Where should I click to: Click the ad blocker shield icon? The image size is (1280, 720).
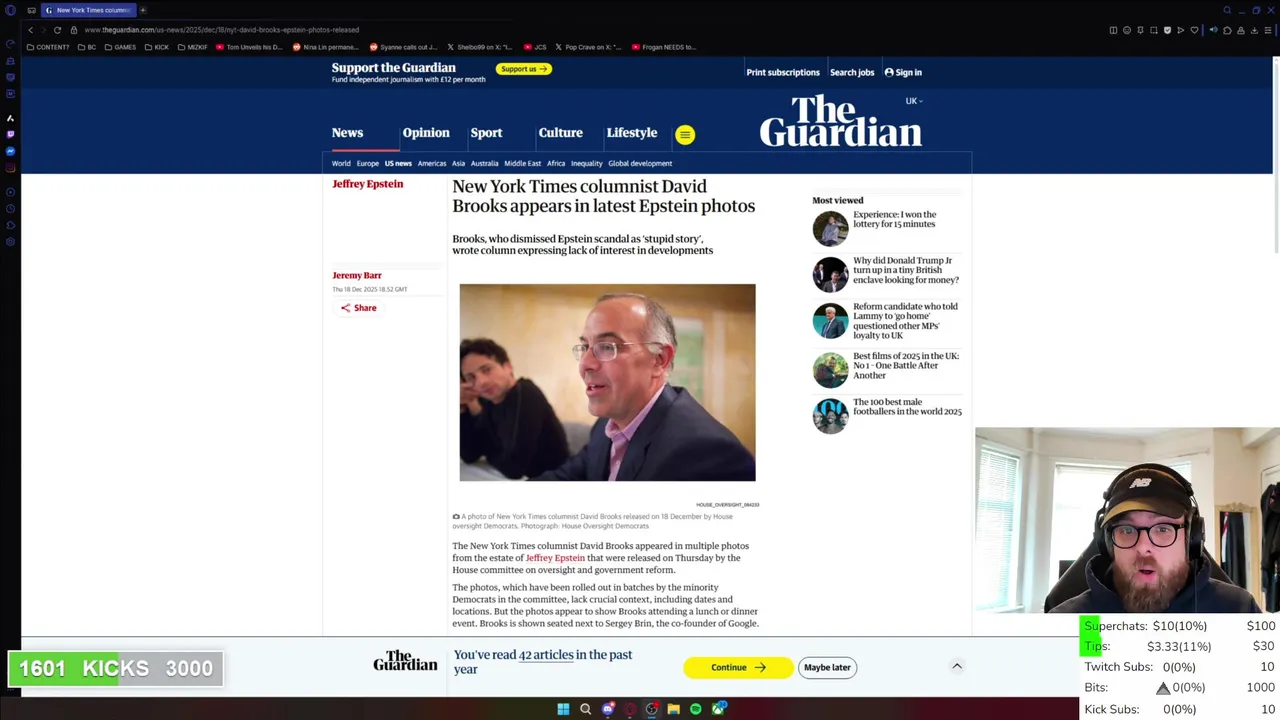[x=1167, y=30]
